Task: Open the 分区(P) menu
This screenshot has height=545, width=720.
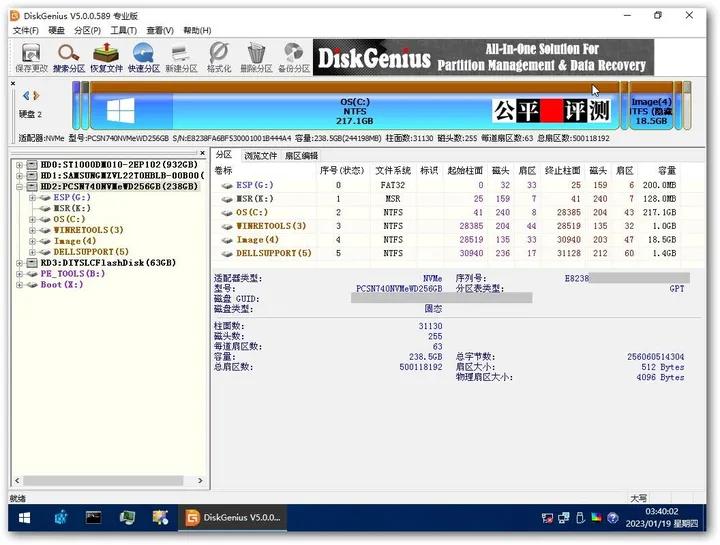Action: [88, 30]
